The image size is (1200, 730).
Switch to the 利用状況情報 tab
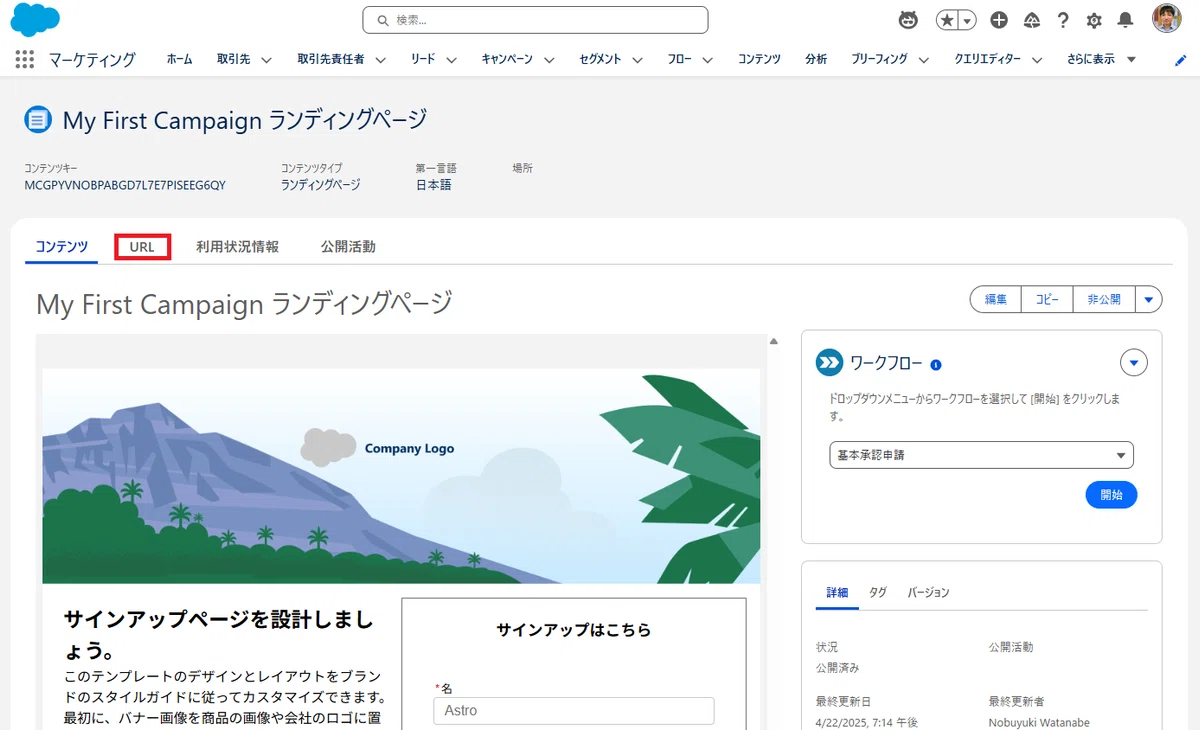[x=237, y=247]
